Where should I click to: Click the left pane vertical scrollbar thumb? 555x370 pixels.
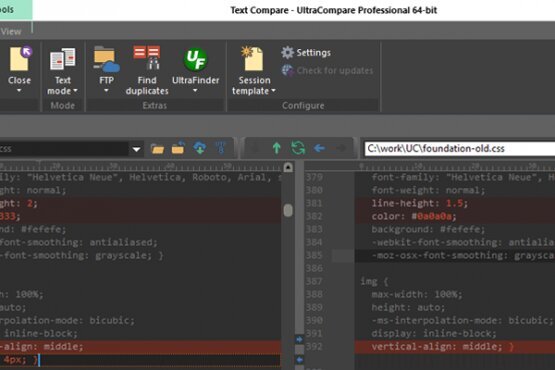(x=288, y=210)
